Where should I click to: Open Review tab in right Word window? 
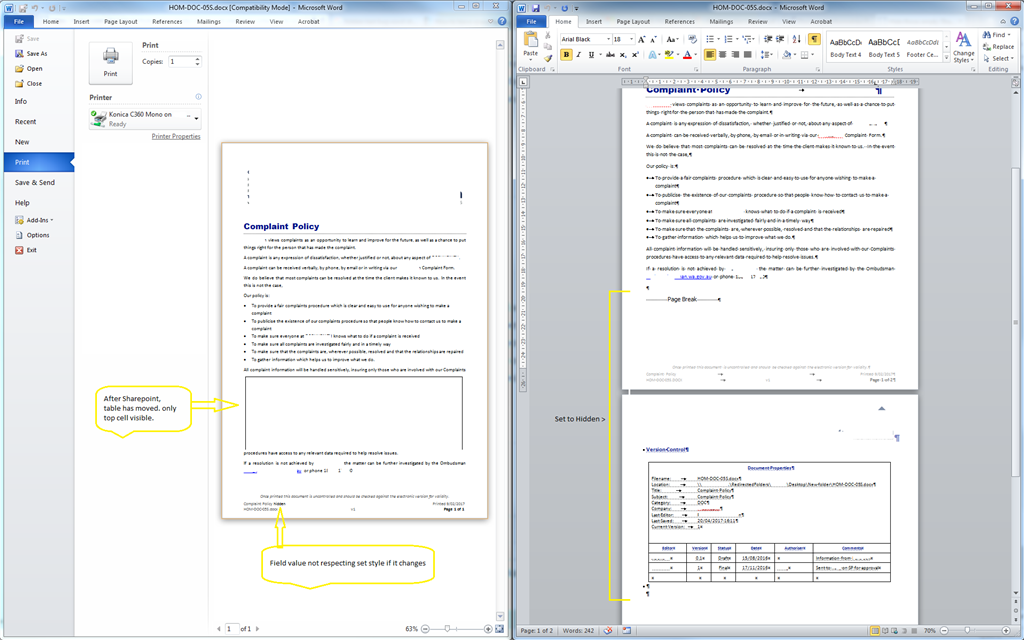tap(758, 22)
